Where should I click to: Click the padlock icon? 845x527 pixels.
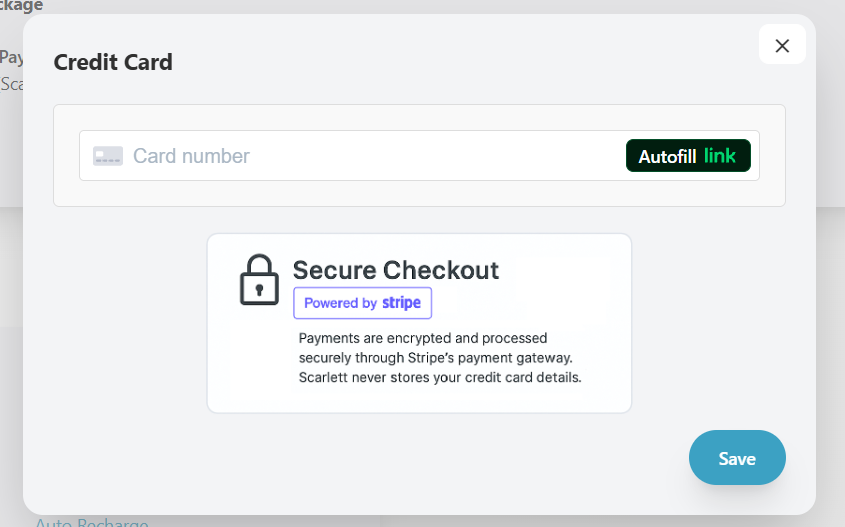(259, 279)
